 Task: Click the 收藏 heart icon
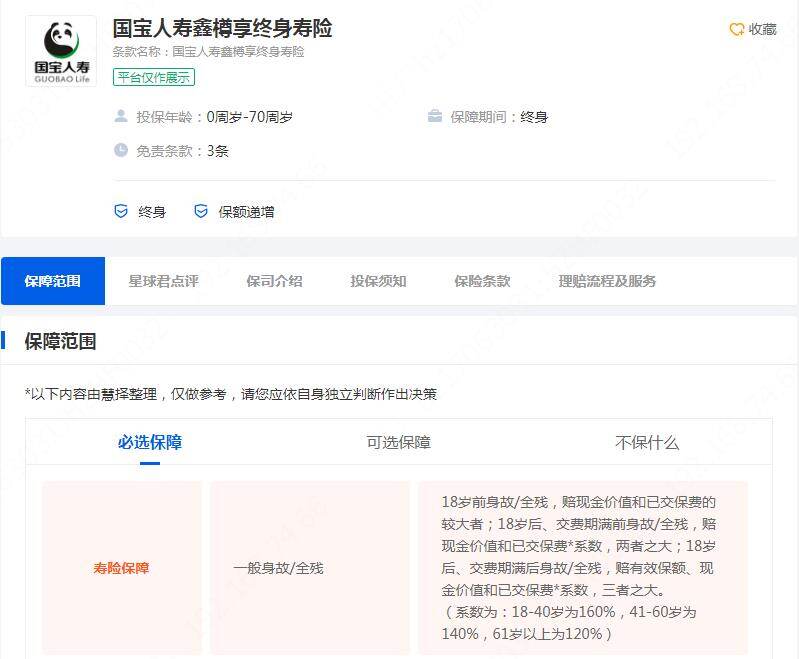tap(737, 30)
